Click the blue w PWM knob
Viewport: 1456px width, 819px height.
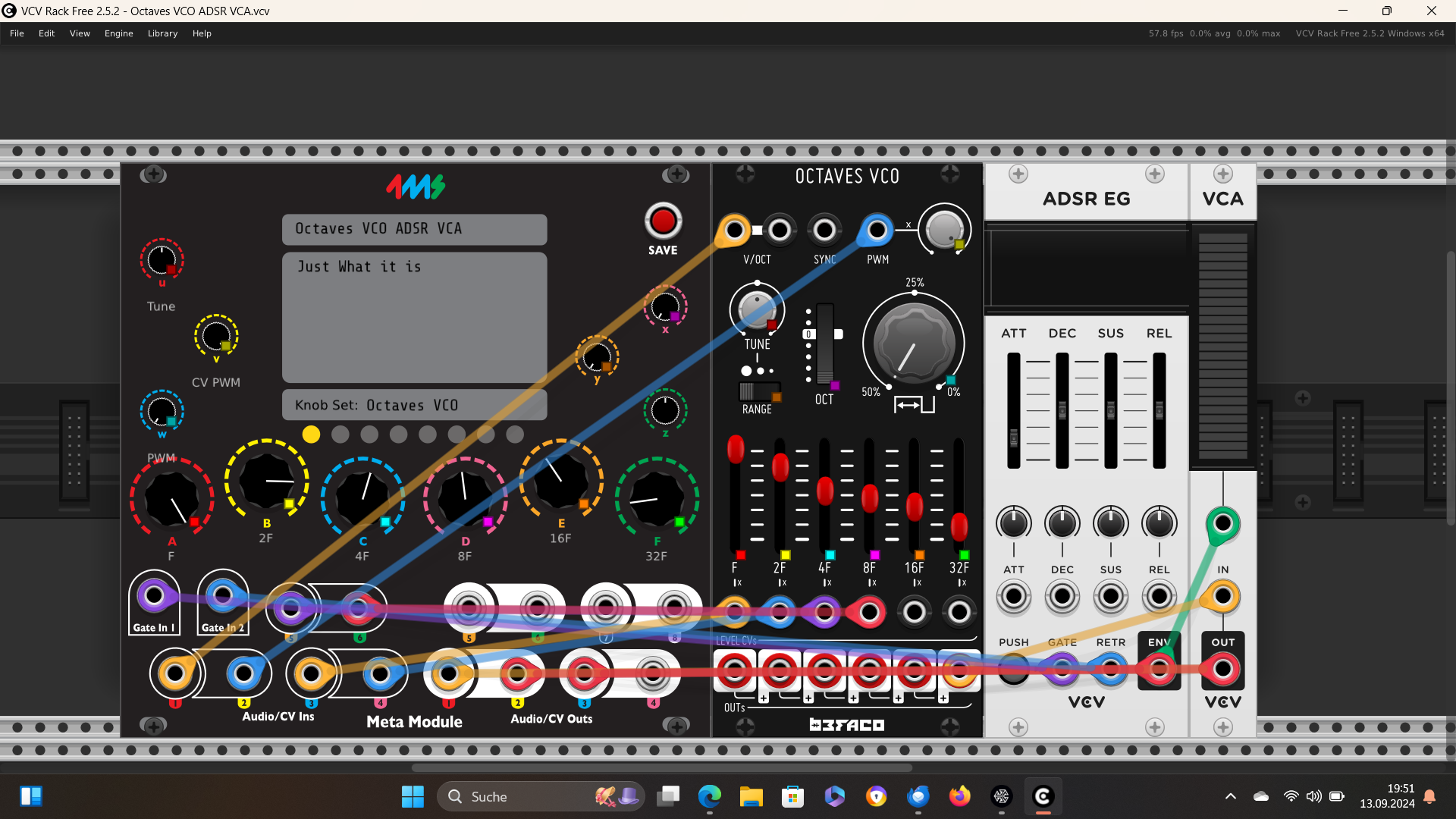click(162, 412)
